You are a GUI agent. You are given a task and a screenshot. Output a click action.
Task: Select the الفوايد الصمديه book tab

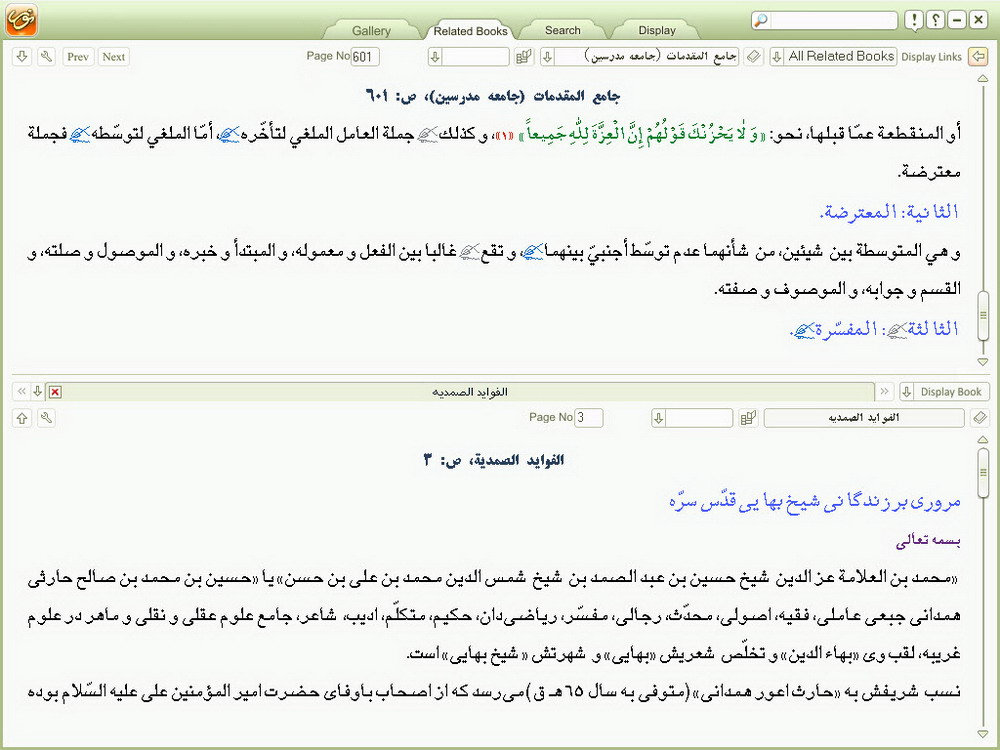click(469, 392)
